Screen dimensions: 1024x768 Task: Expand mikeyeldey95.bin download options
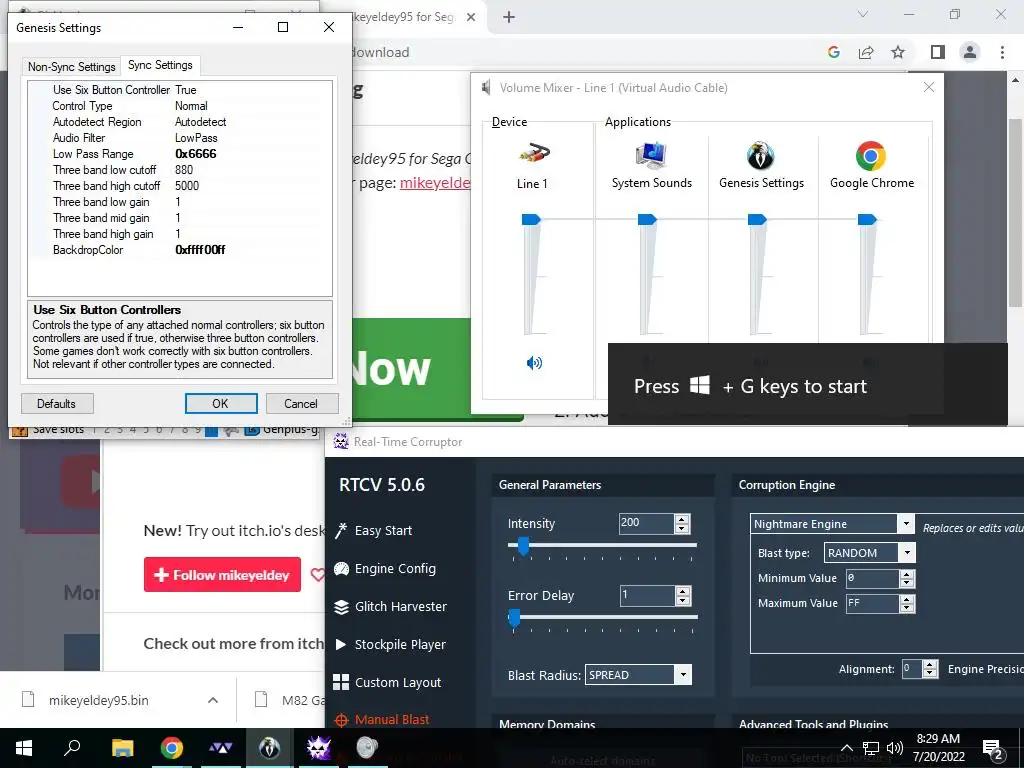pyautogui.click(x=213, y=700)
